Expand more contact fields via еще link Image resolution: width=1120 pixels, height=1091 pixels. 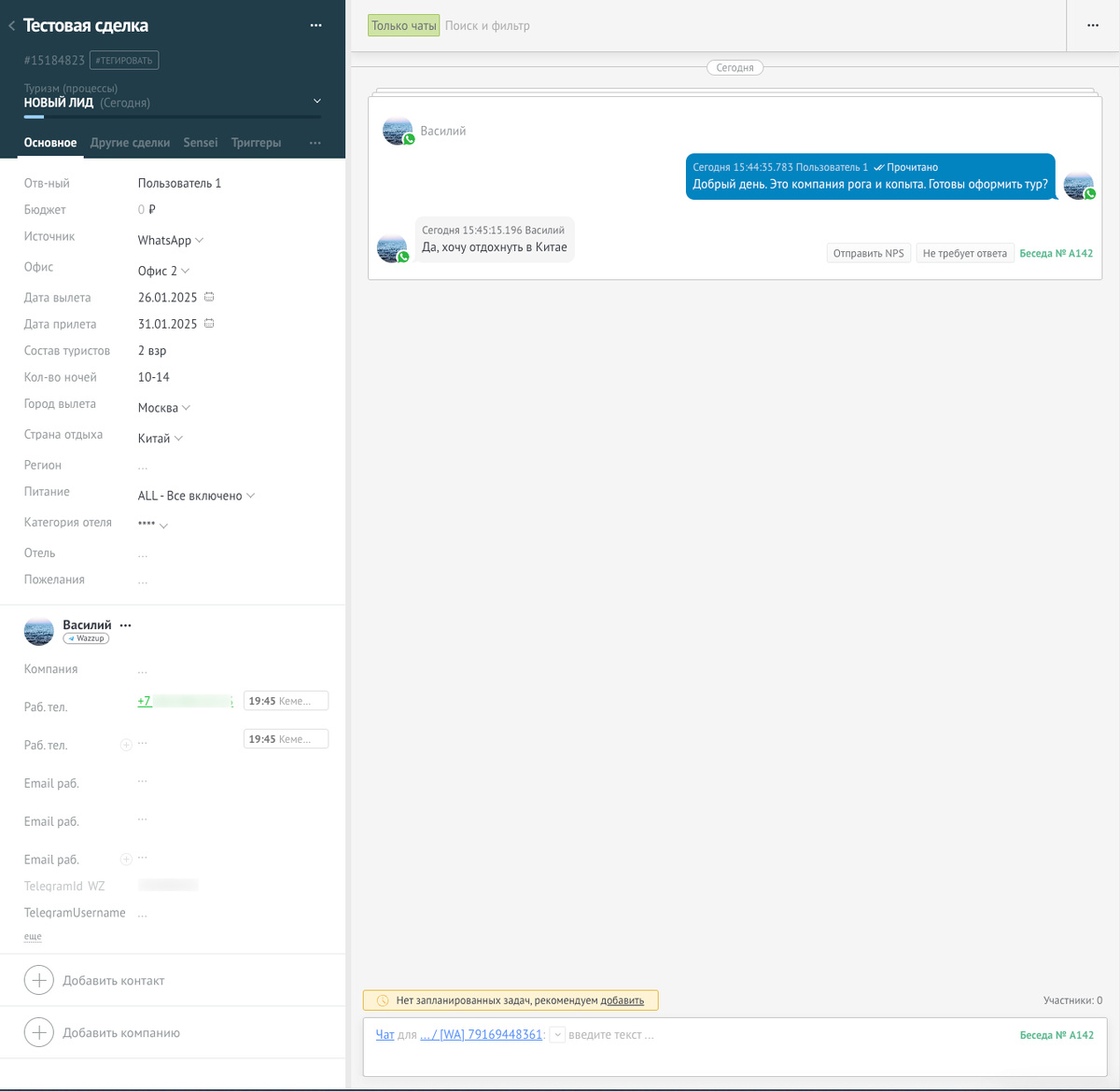33,936
